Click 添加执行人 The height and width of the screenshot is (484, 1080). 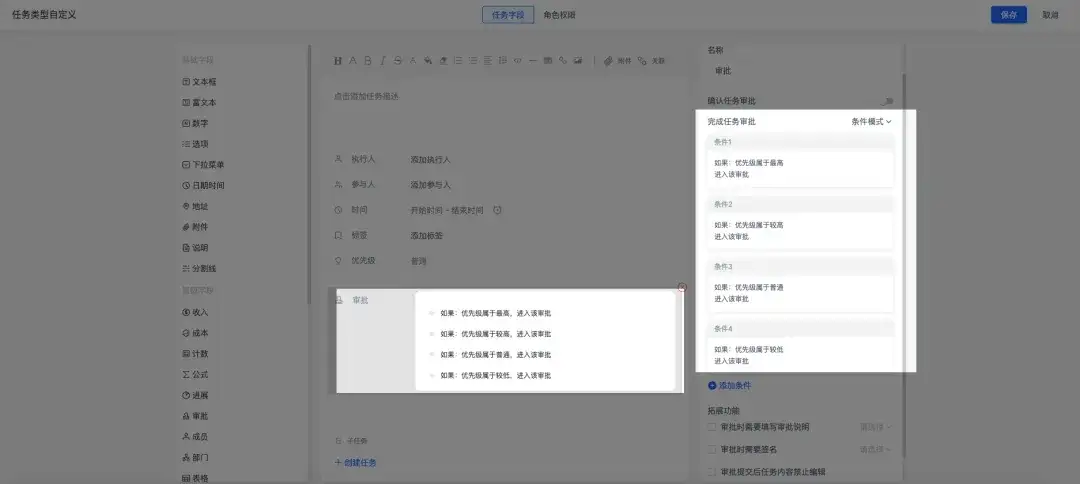(x=430, y=160)
